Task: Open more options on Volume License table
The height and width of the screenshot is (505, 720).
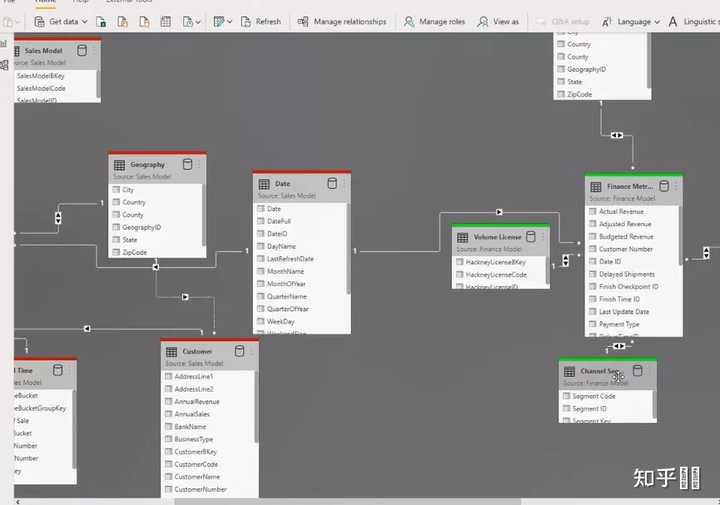Action: coord(543,237)
